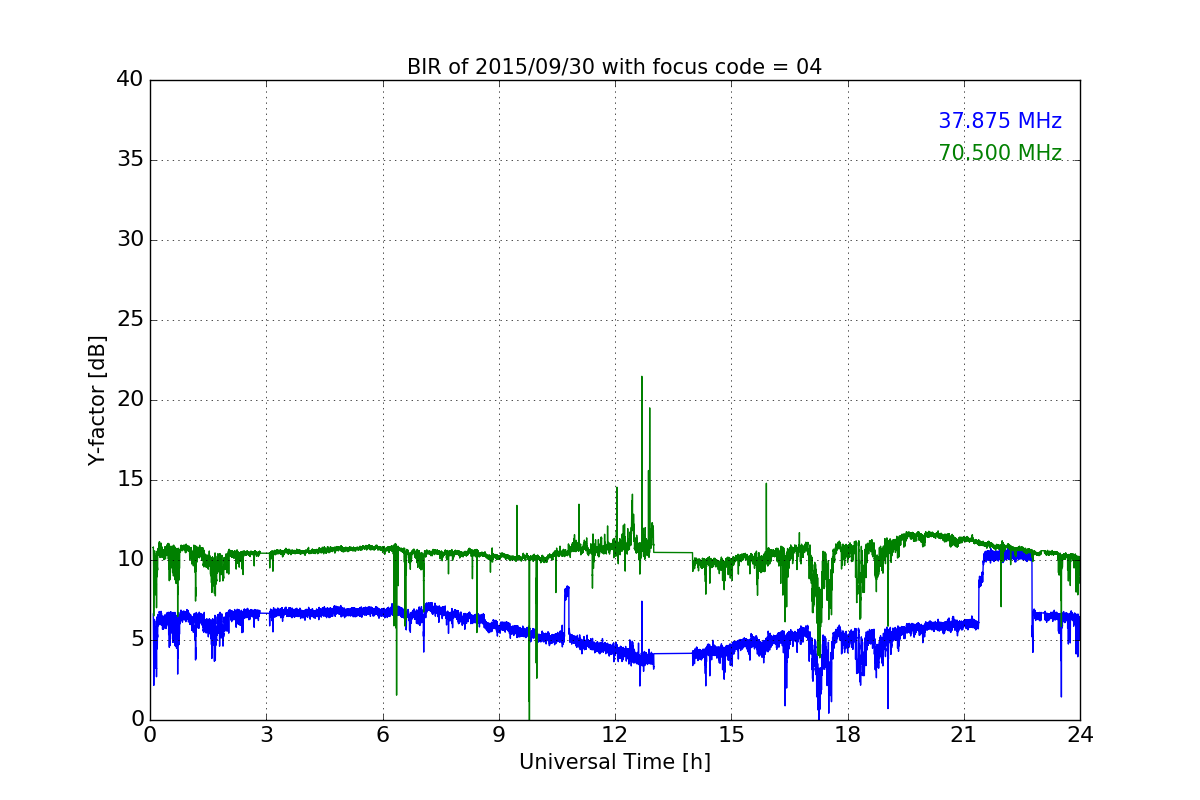The width and height of the screenshot is (1200, 800).
Task: Click x-axis tick label '24'
Action: point(1080,734)
